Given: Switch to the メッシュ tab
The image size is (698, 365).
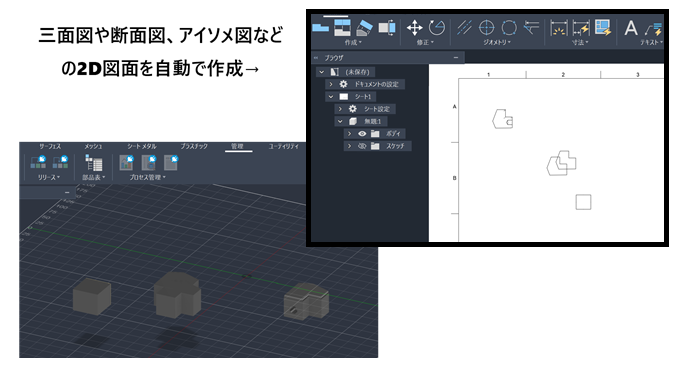Looking at the screenshot, I should [x=93, y=146].
